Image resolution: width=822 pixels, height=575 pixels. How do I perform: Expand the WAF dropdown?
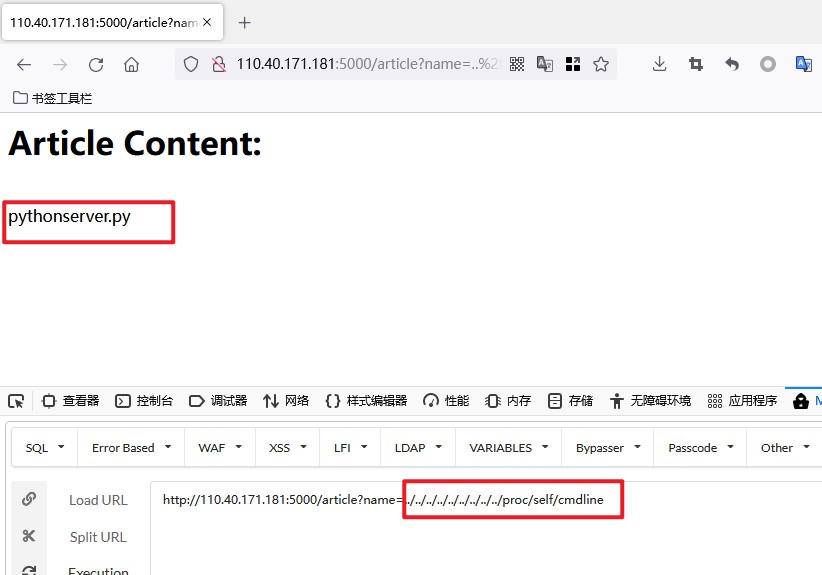click(220, 448)
